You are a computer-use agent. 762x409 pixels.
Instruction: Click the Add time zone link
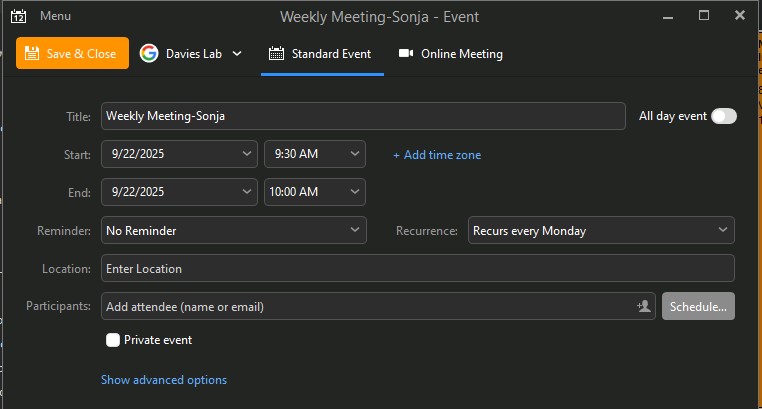[x=437, y=155]
